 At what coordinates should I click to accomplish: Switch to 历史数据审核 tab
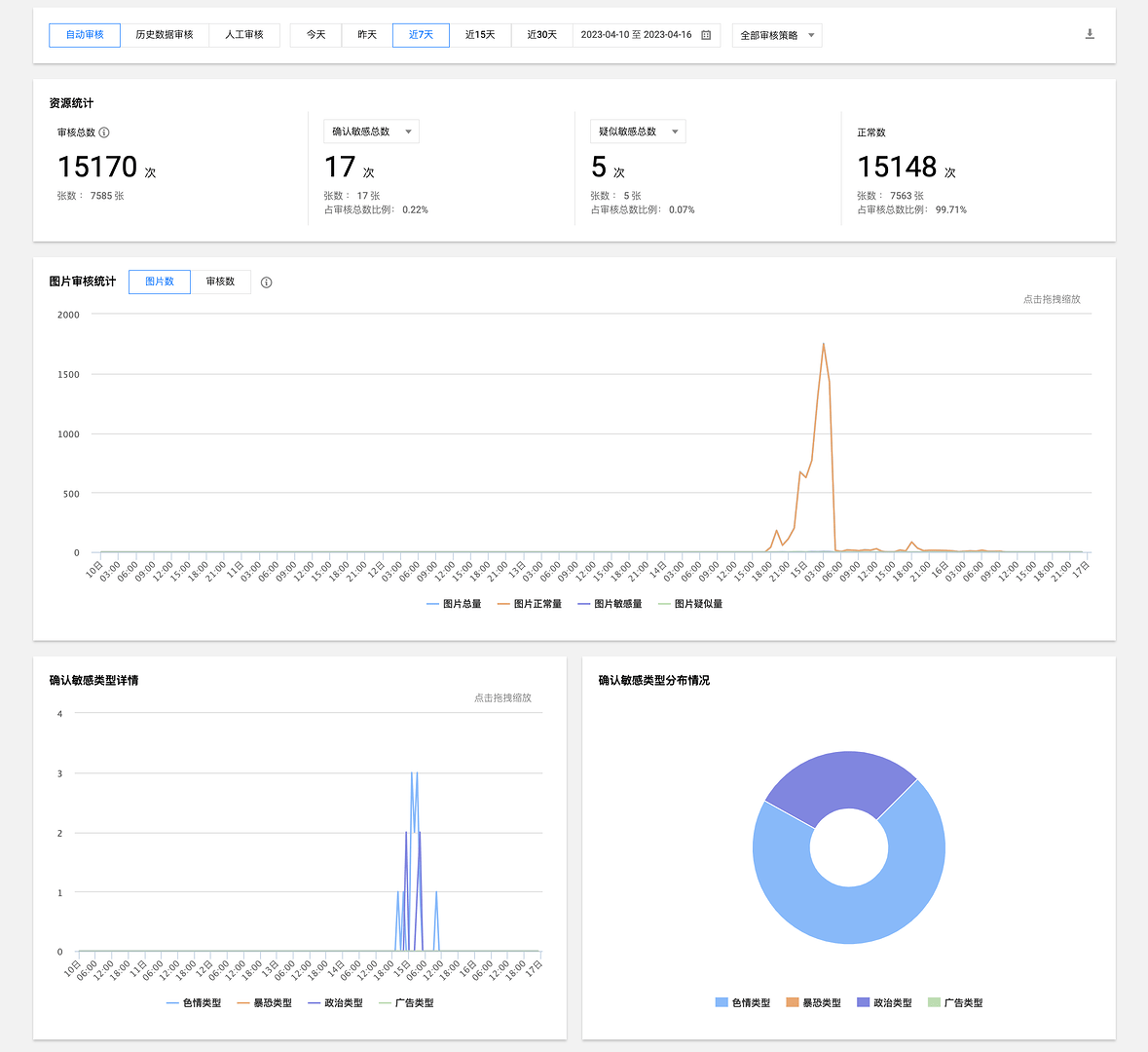click(165, 35)
